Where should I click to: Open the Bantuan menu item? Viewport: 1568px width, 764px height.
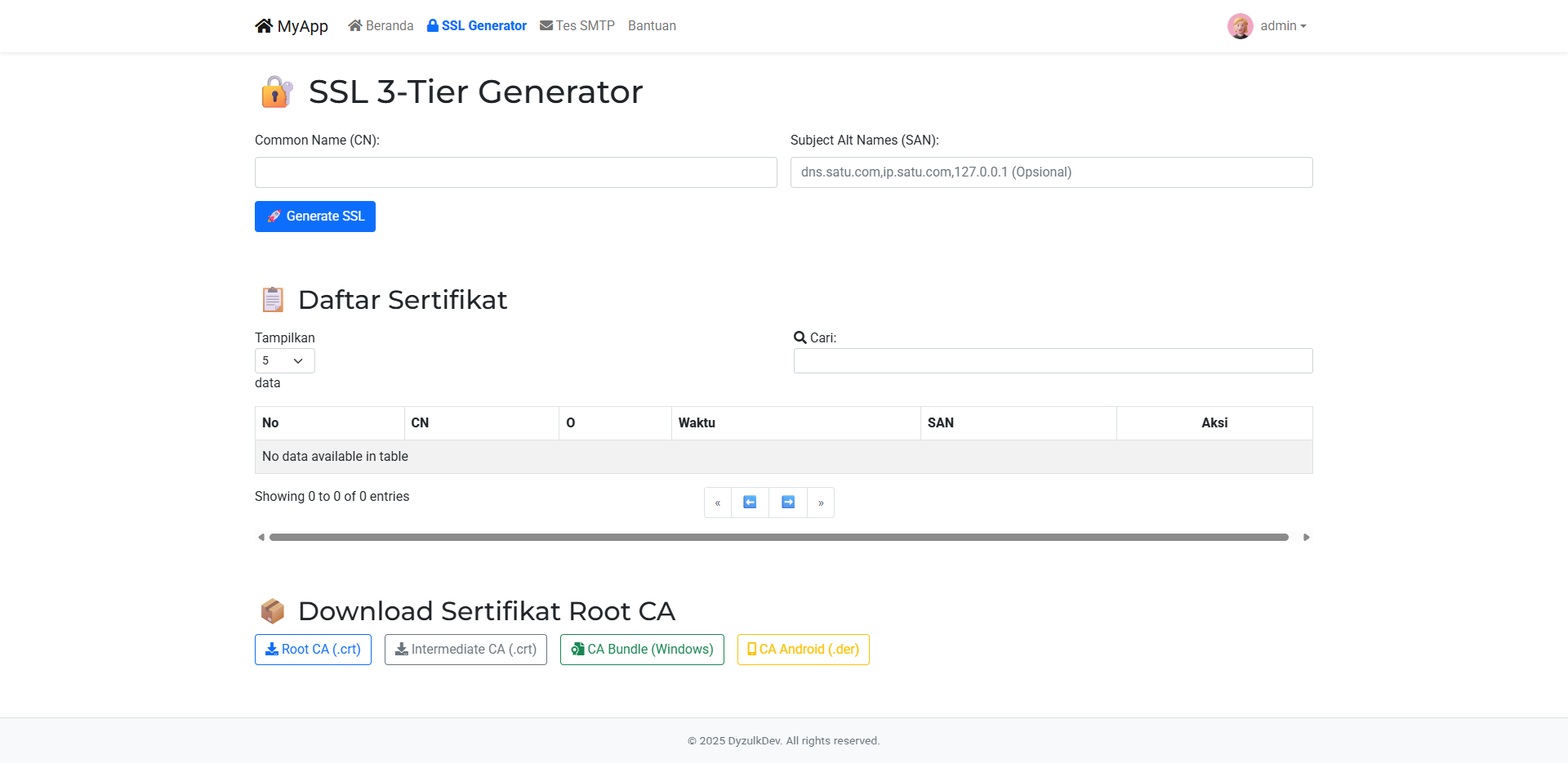pyautogui.click(x=652, y=26)
